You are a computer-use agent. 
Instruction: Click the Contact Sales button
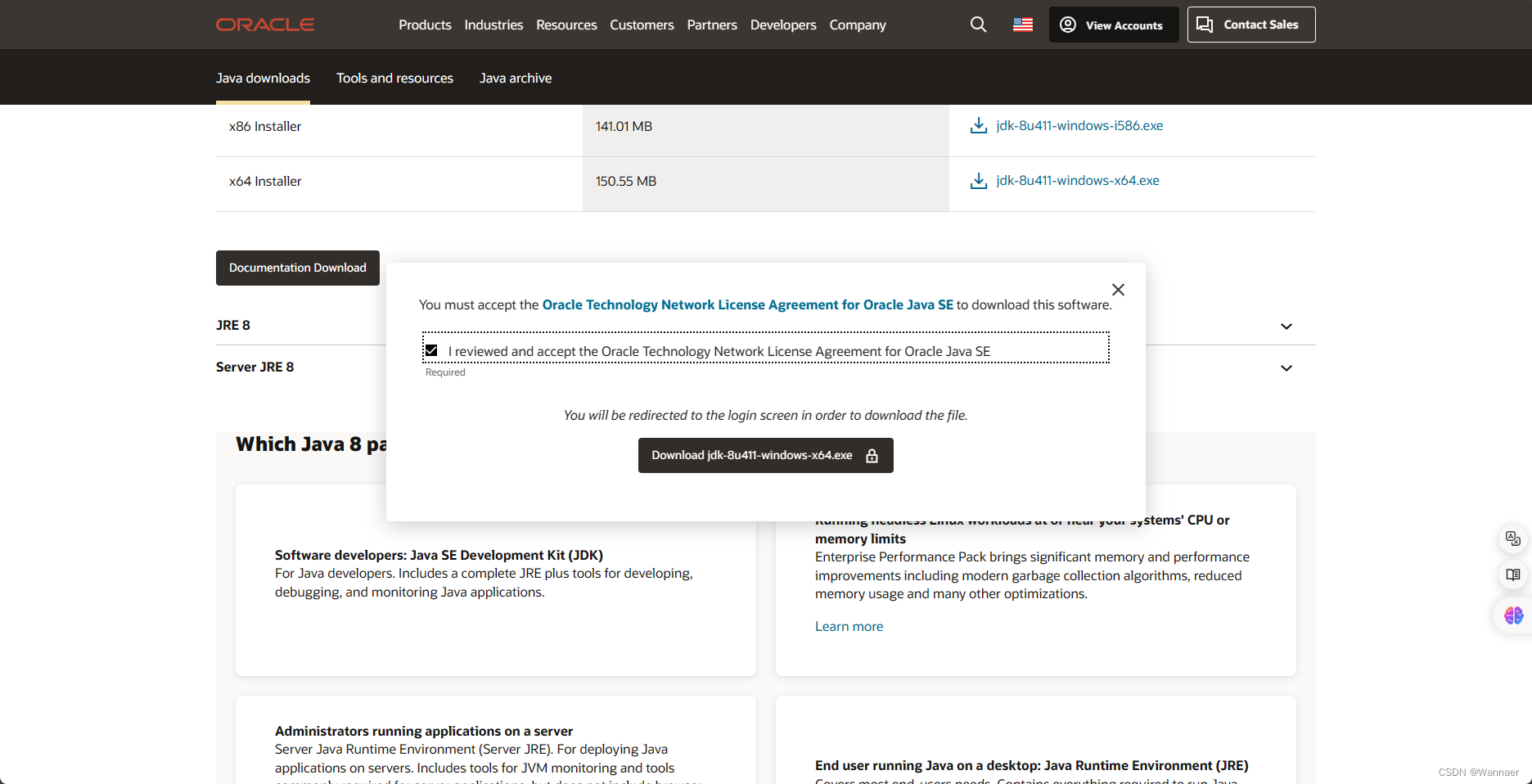click(x=1251, y=25)
